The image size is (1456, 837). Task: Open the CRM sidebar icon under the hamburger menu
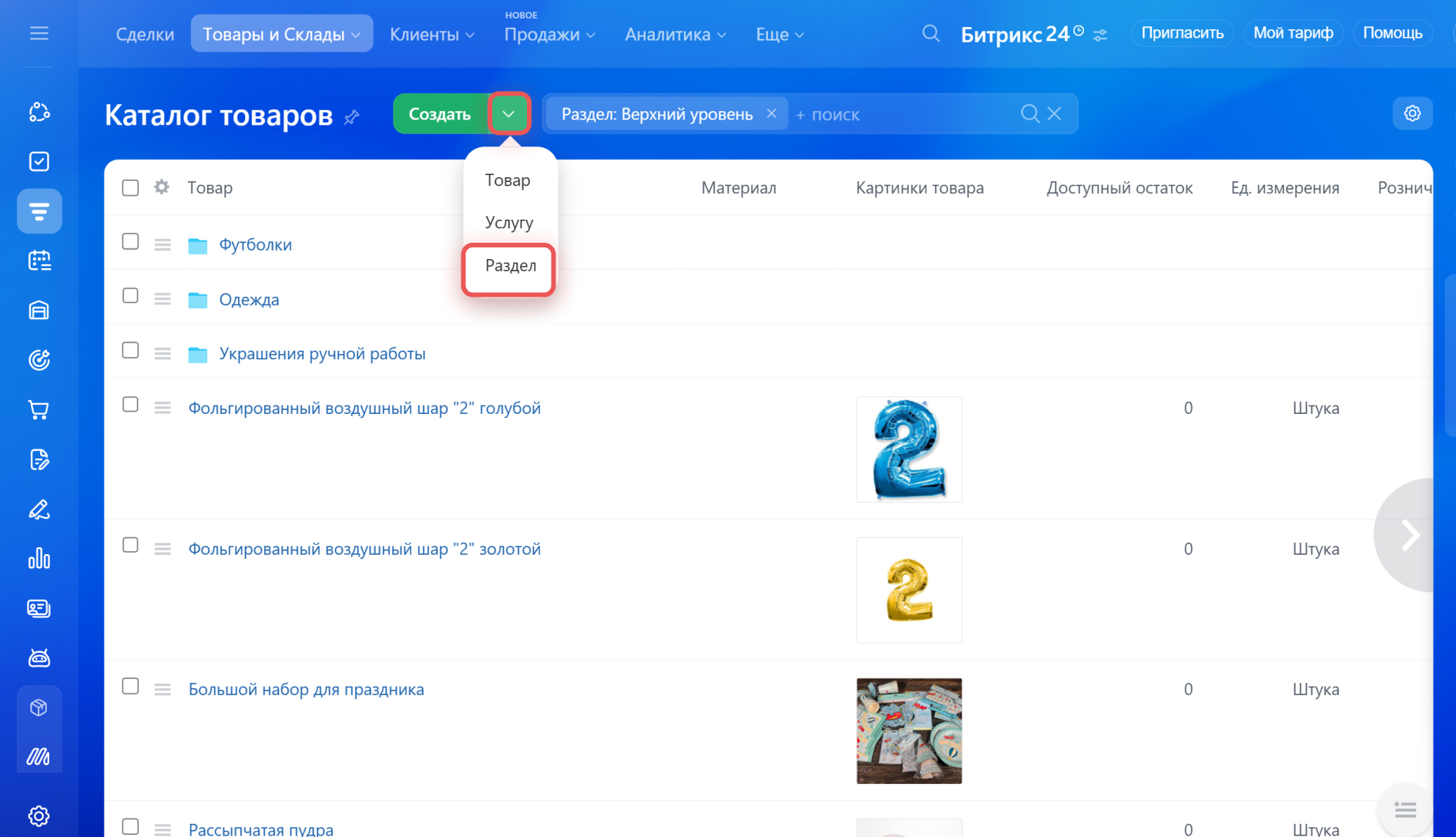point(39,113)
